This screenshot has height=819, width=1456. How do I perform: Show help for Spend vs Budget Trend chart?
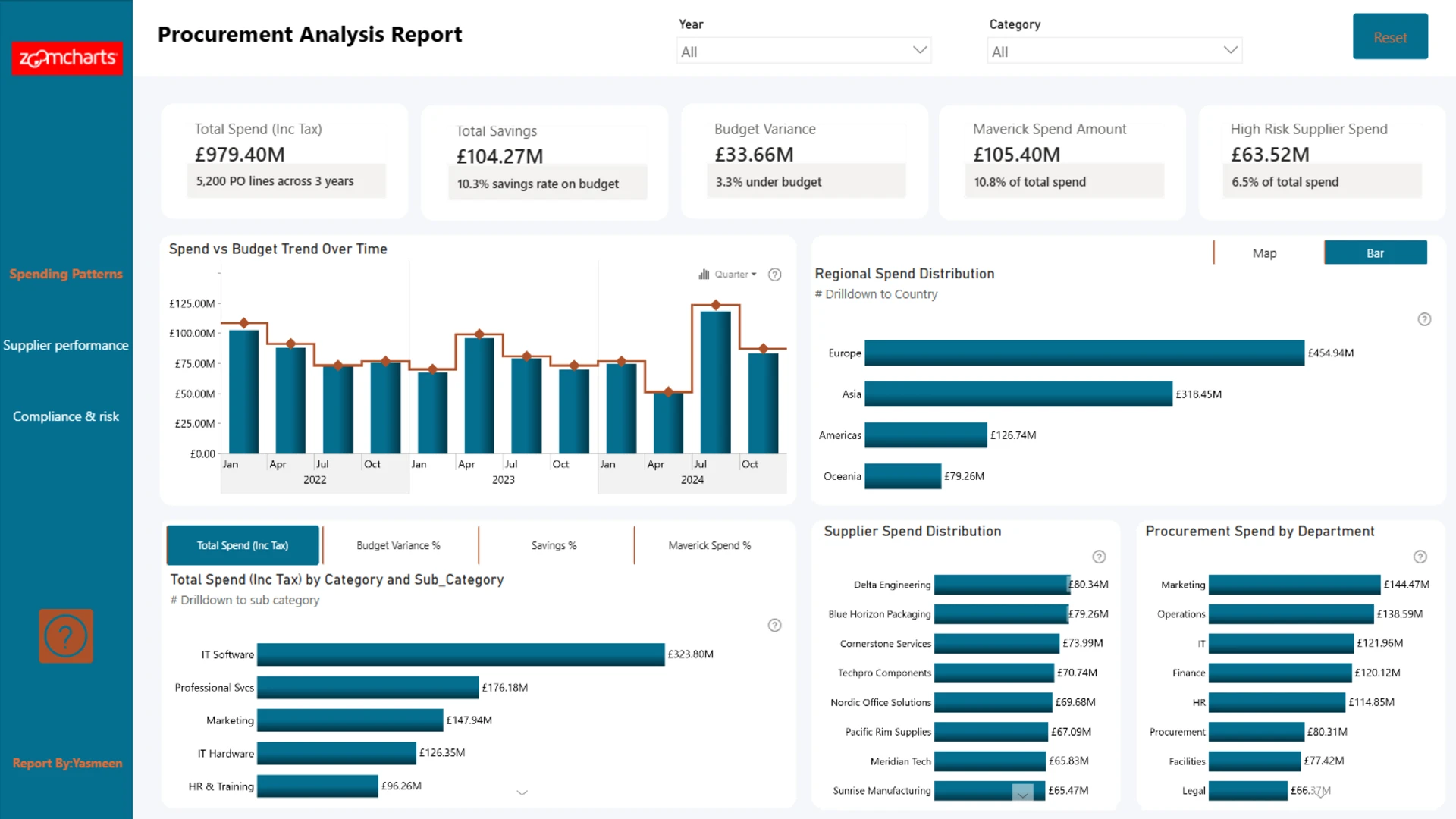point(774,275)
